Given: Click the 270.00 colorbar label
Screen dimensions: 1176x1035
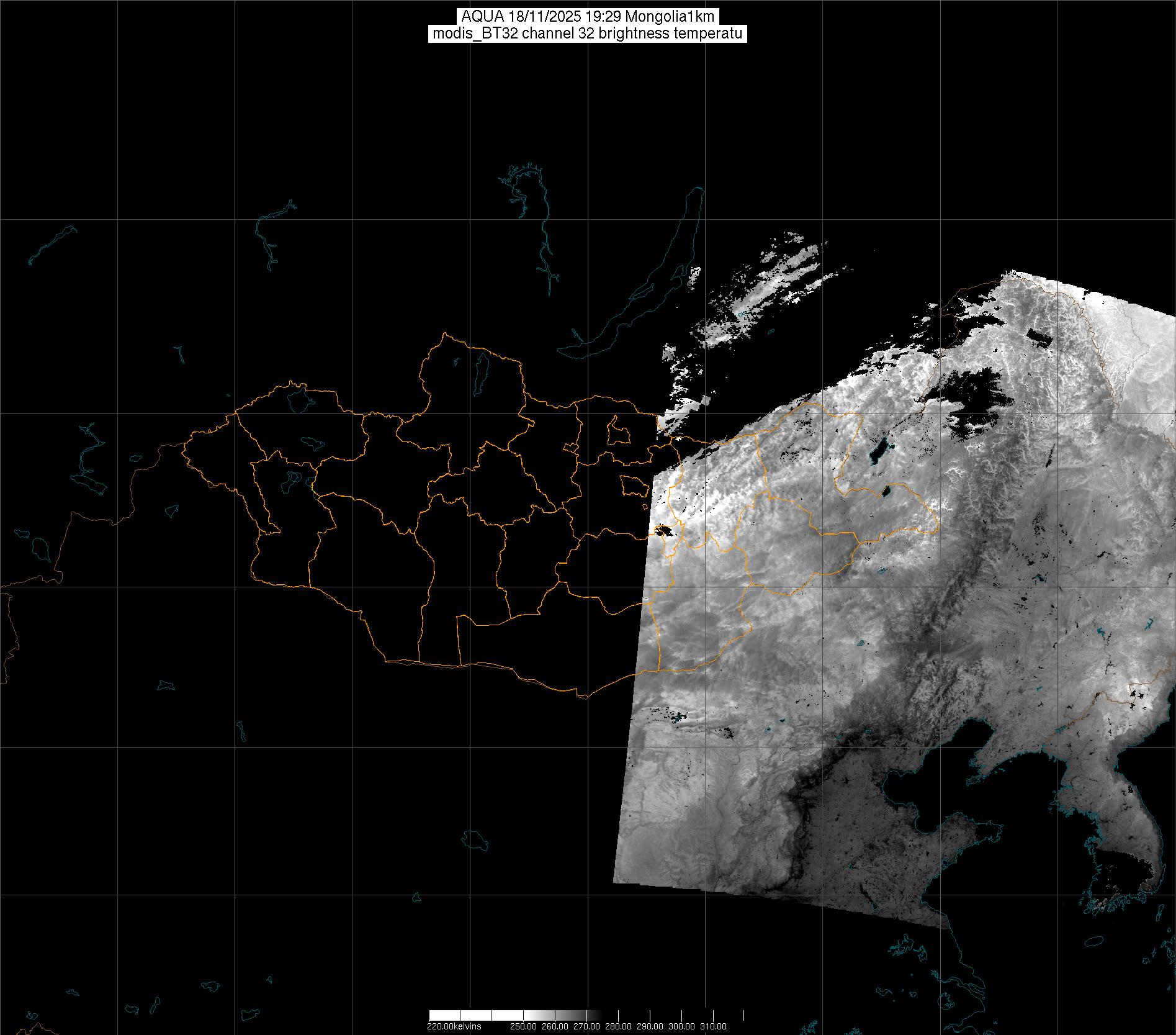Looking at the screenshot, I should coord(586,1026).
